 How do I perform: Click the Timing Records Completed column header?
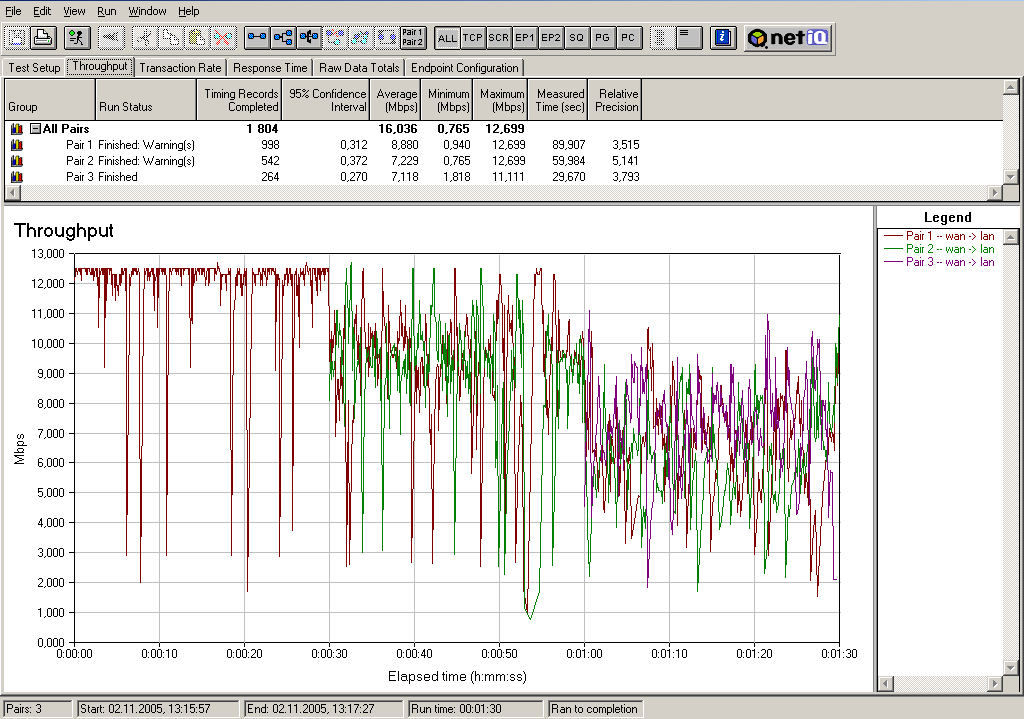click(x=240, y=100)
